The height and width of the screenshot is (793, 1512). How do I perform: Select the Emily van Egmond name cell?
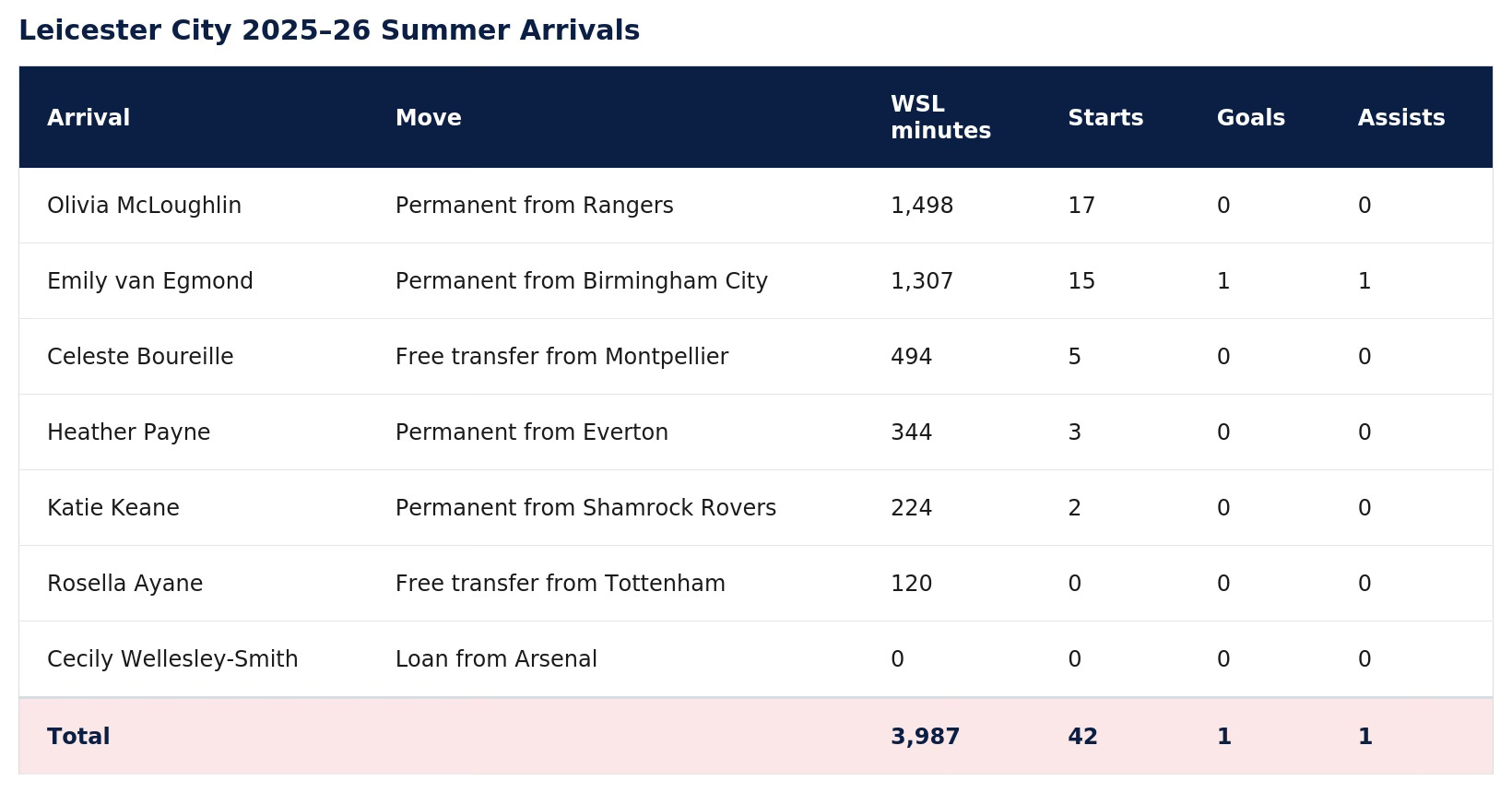(150, 281)
